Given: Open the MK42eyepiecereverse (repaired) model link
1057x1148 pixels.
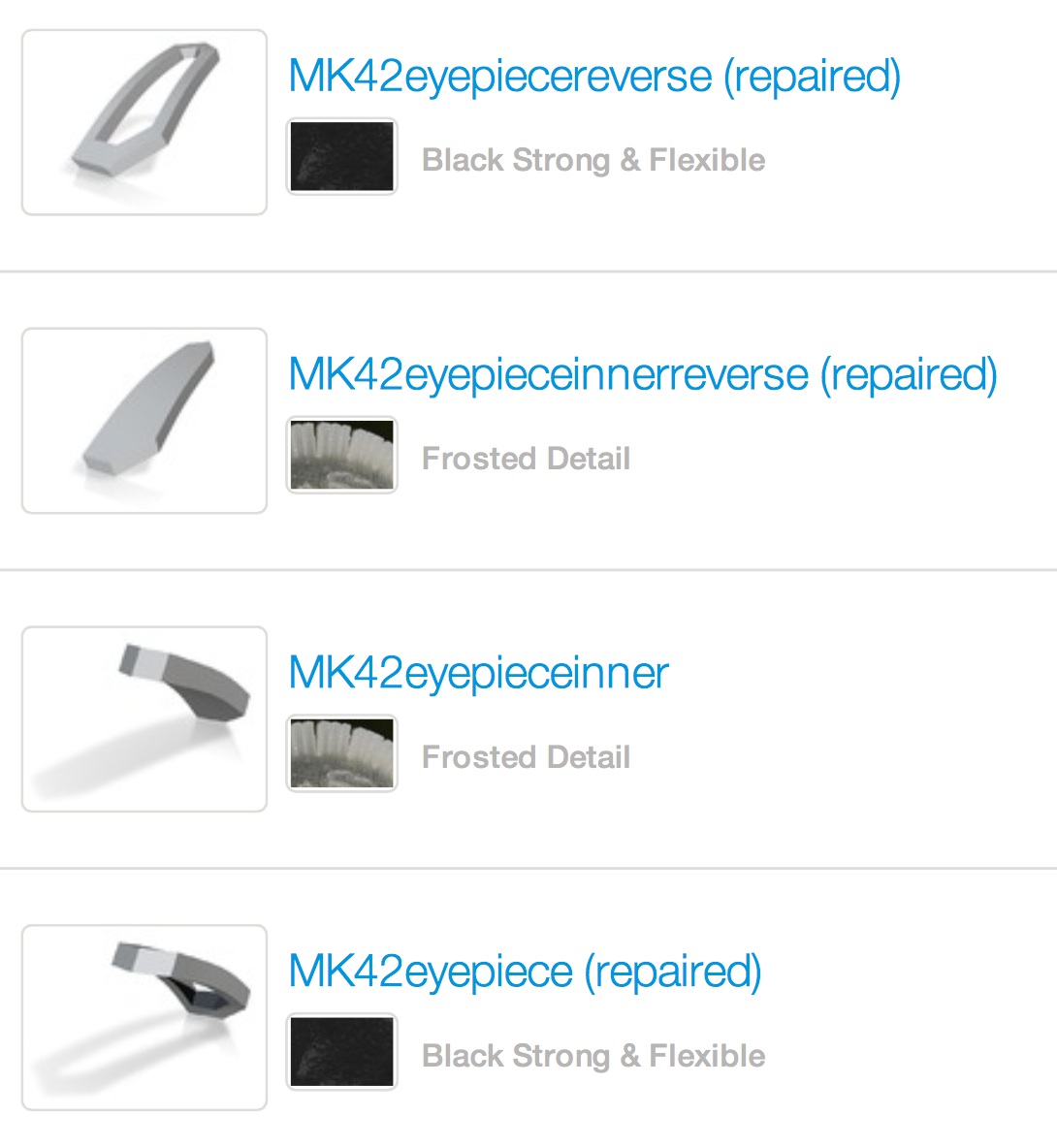Looking at the screenshot, I should (x=594, y=77).
